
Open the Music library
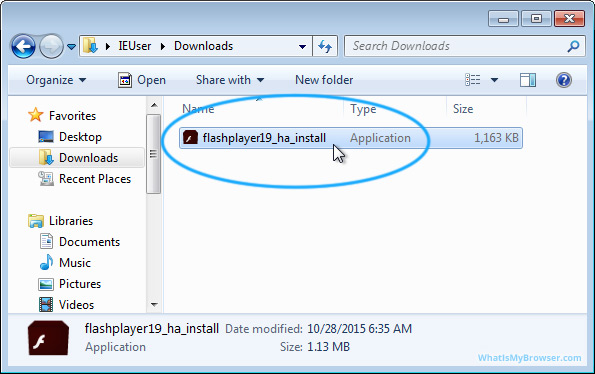(75, 263)
